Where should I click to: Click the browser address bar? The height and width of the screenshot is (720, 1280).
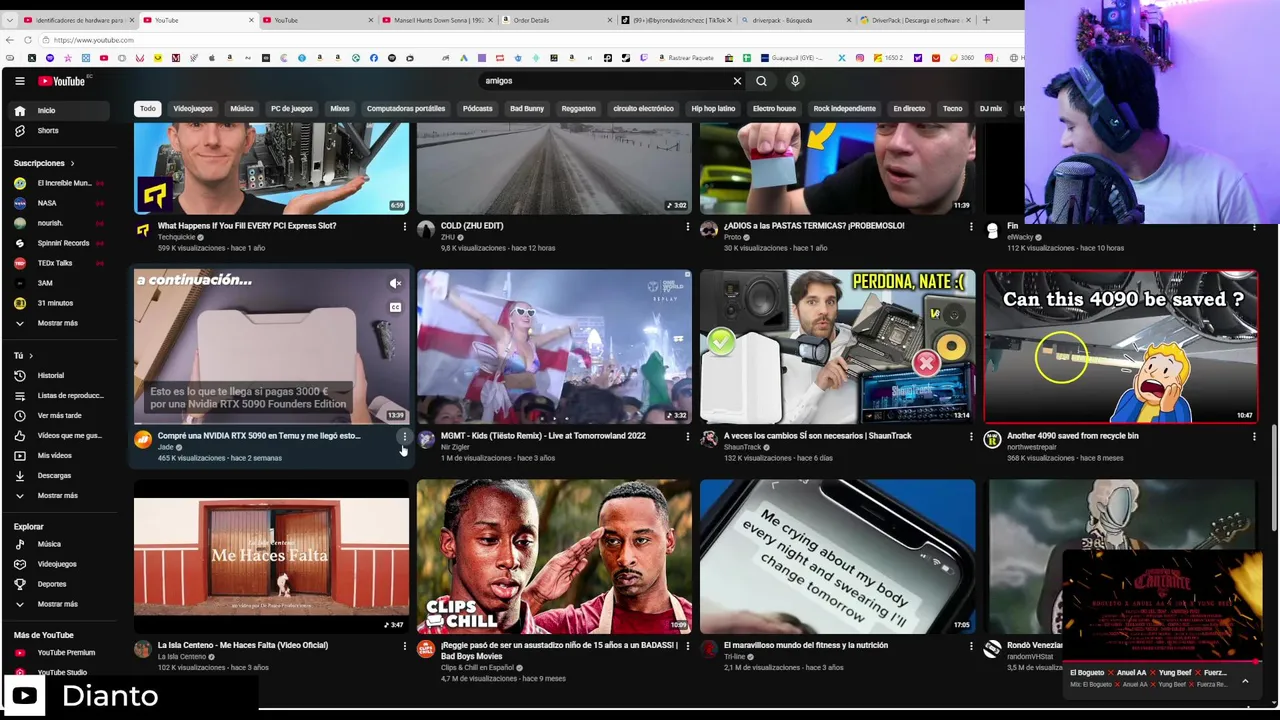pyautogui.click(x=530, y=40)
